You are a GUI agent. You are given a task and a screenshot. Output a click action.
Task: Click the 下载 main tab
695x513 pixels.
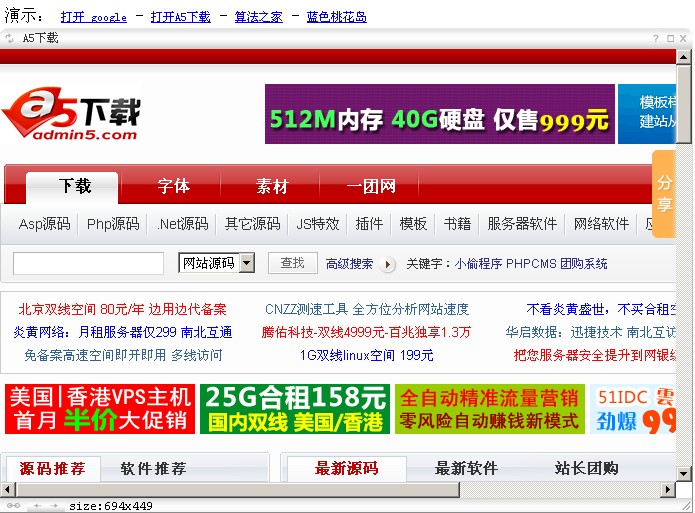[x=73, y=186]
